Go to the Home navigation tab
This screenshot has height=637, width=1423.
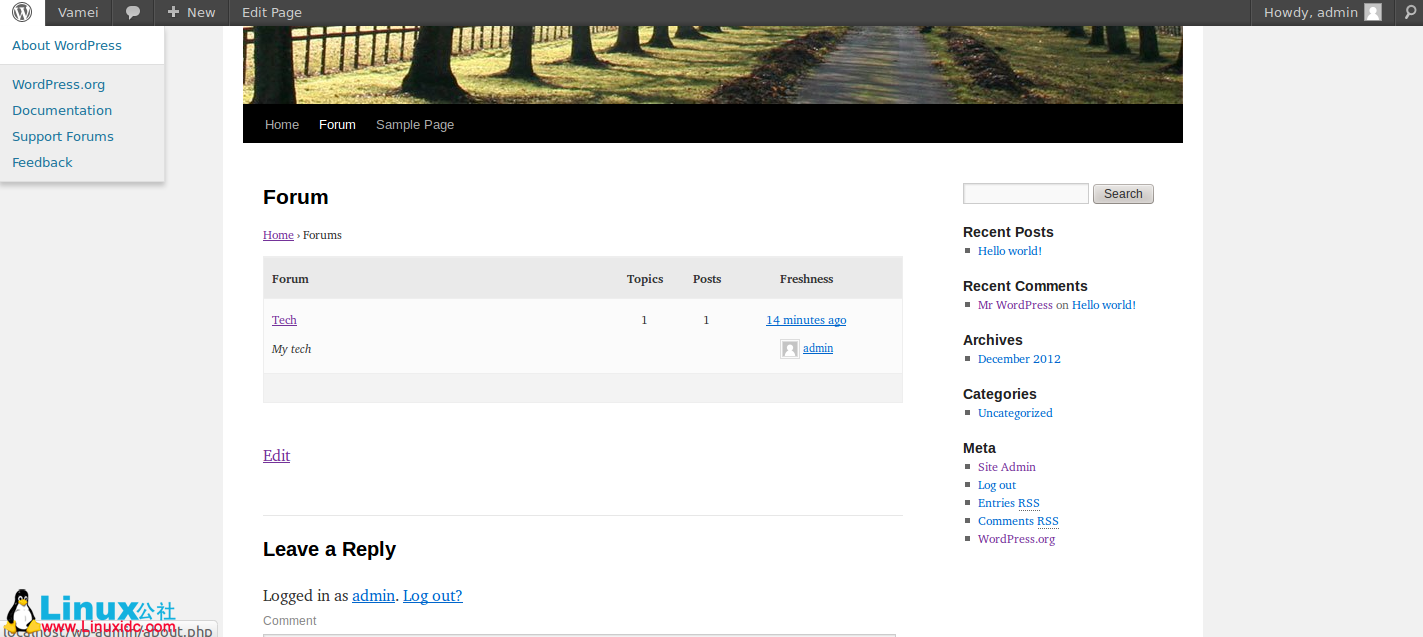(x=282, y=125)
